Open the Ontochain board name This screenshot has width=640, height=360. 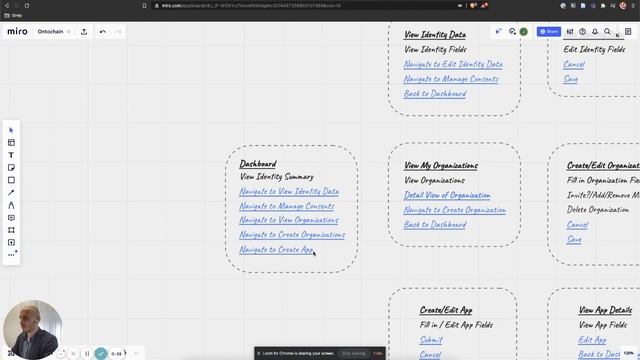click(x=50, y=31)
